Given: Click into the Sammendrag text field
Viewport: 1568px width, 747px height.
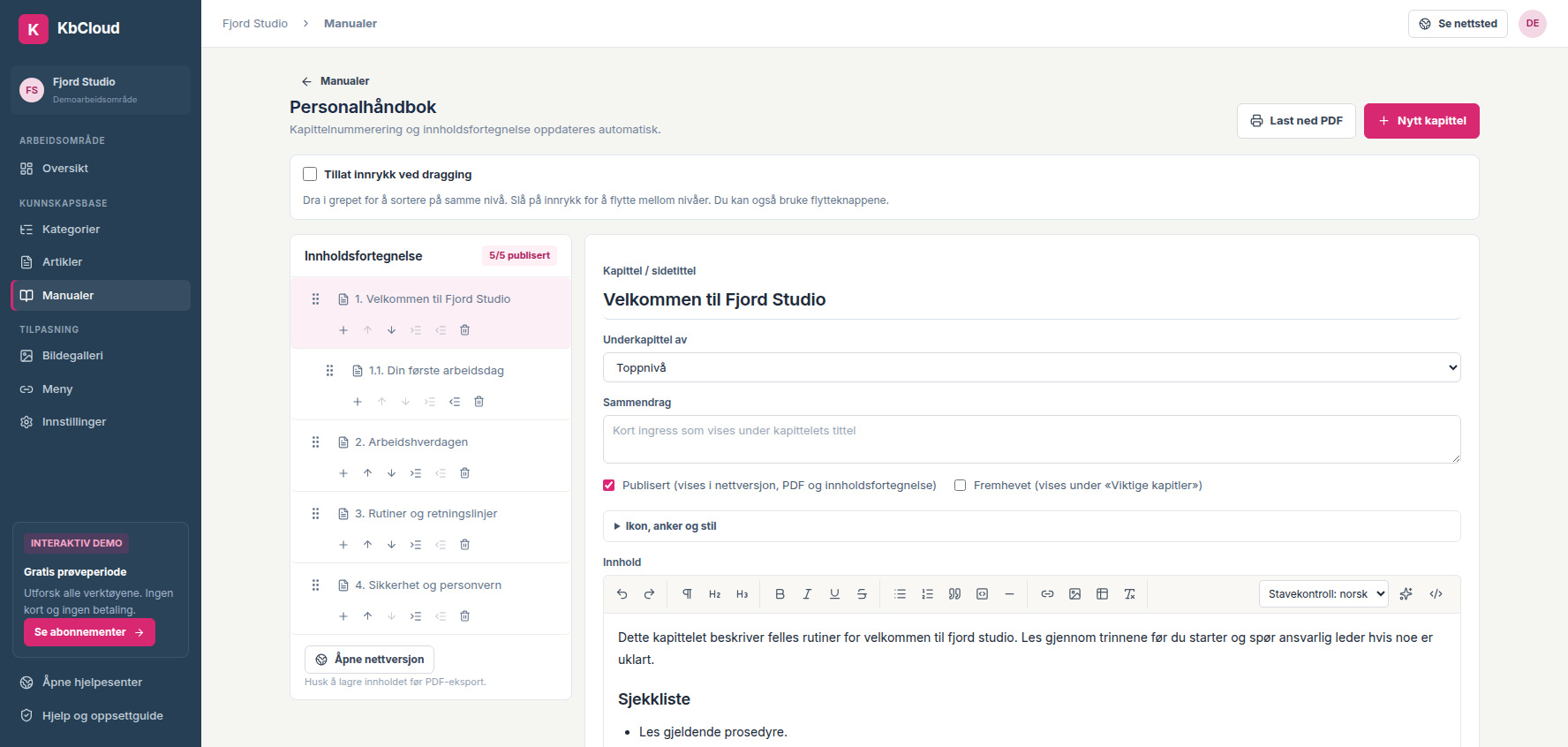Looking at the screenshot, I should [x=1031, y=439].
